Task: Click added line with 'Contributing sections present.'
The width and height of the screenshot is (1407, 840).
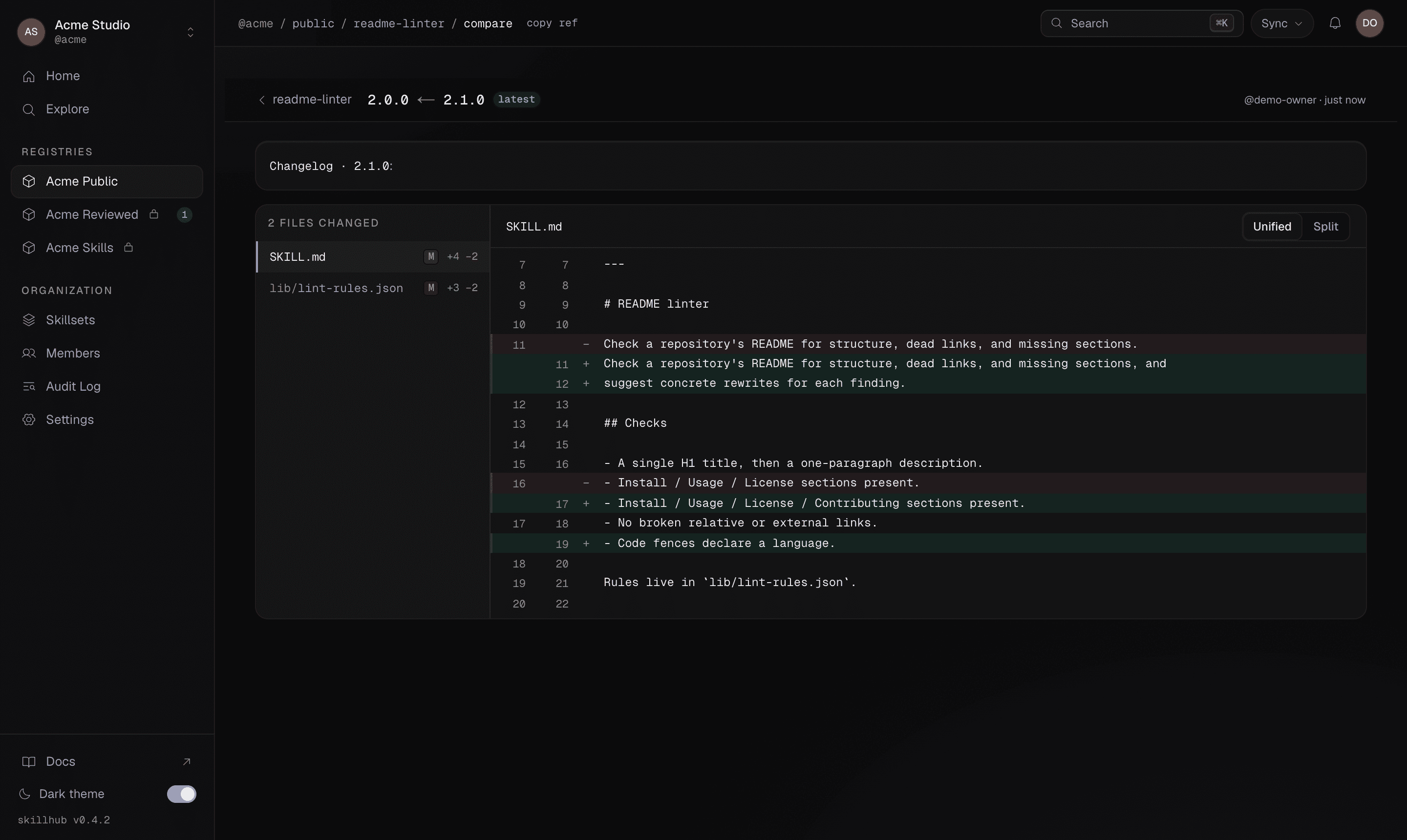Action: point(928,503)
